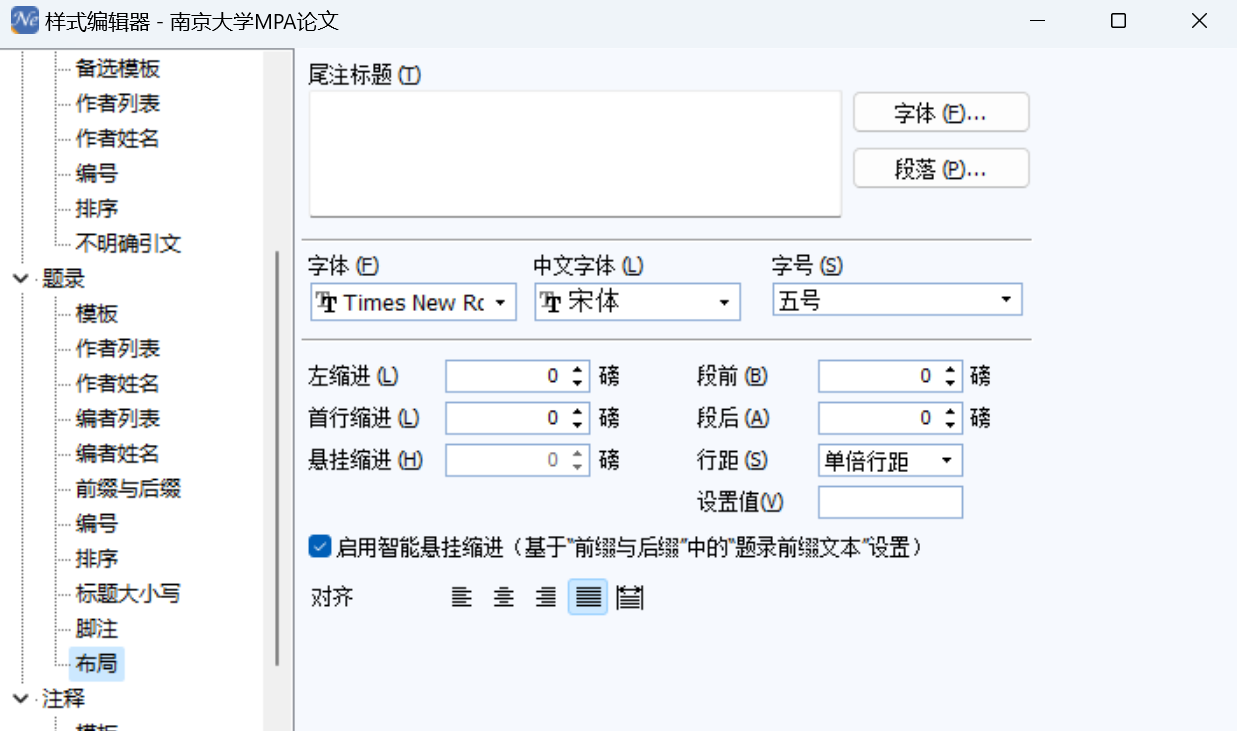Screen dimensions: 1237x731
Task: Choose right alignment icon
Action: click(546, 598)
